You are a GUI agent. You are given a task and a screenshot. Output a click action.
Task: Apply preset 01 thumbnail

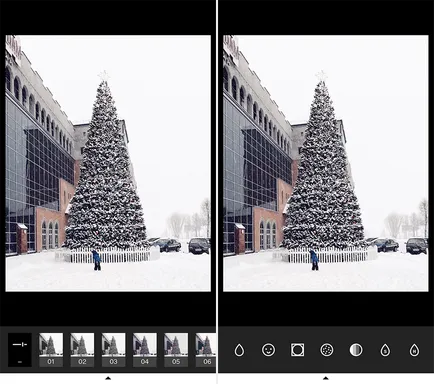[51, 350]
